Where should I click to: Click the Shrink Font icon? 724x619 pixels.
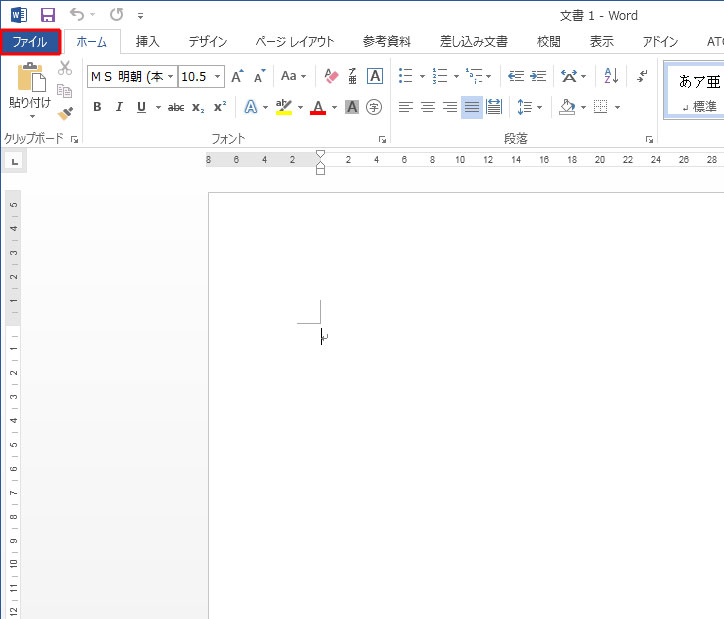pos(259,76)
